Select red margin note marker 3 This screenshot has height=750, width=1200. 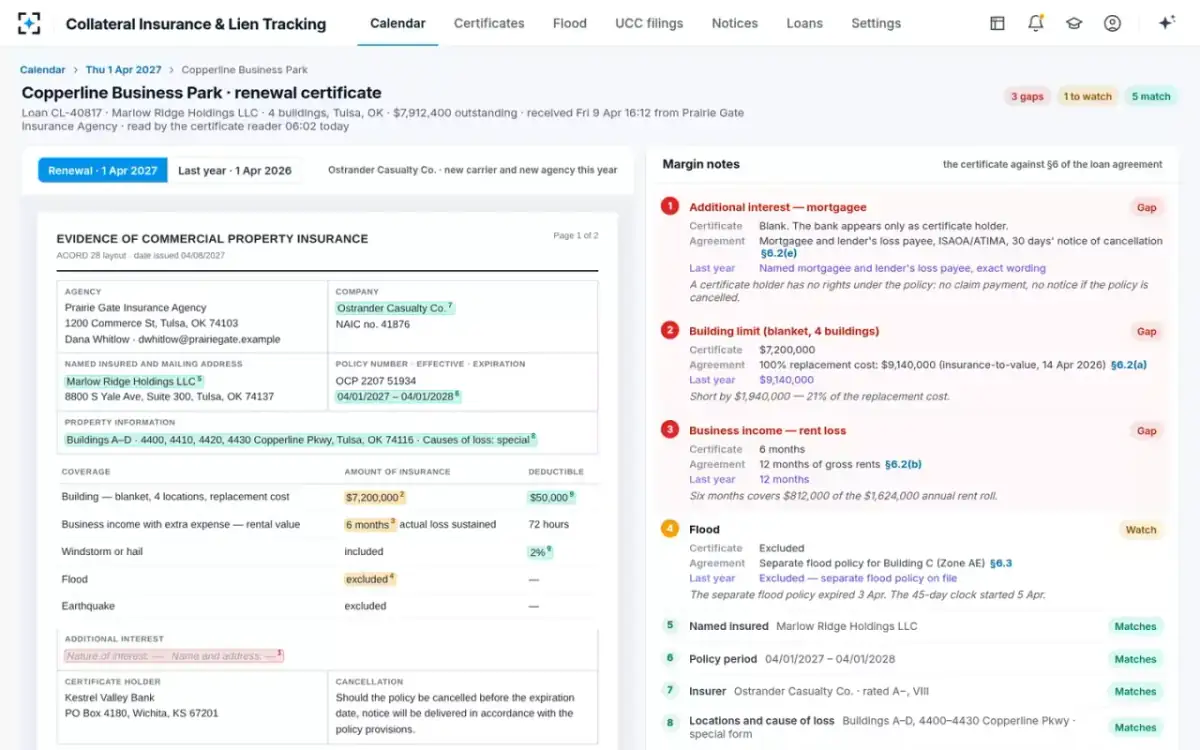pos(670,430)
